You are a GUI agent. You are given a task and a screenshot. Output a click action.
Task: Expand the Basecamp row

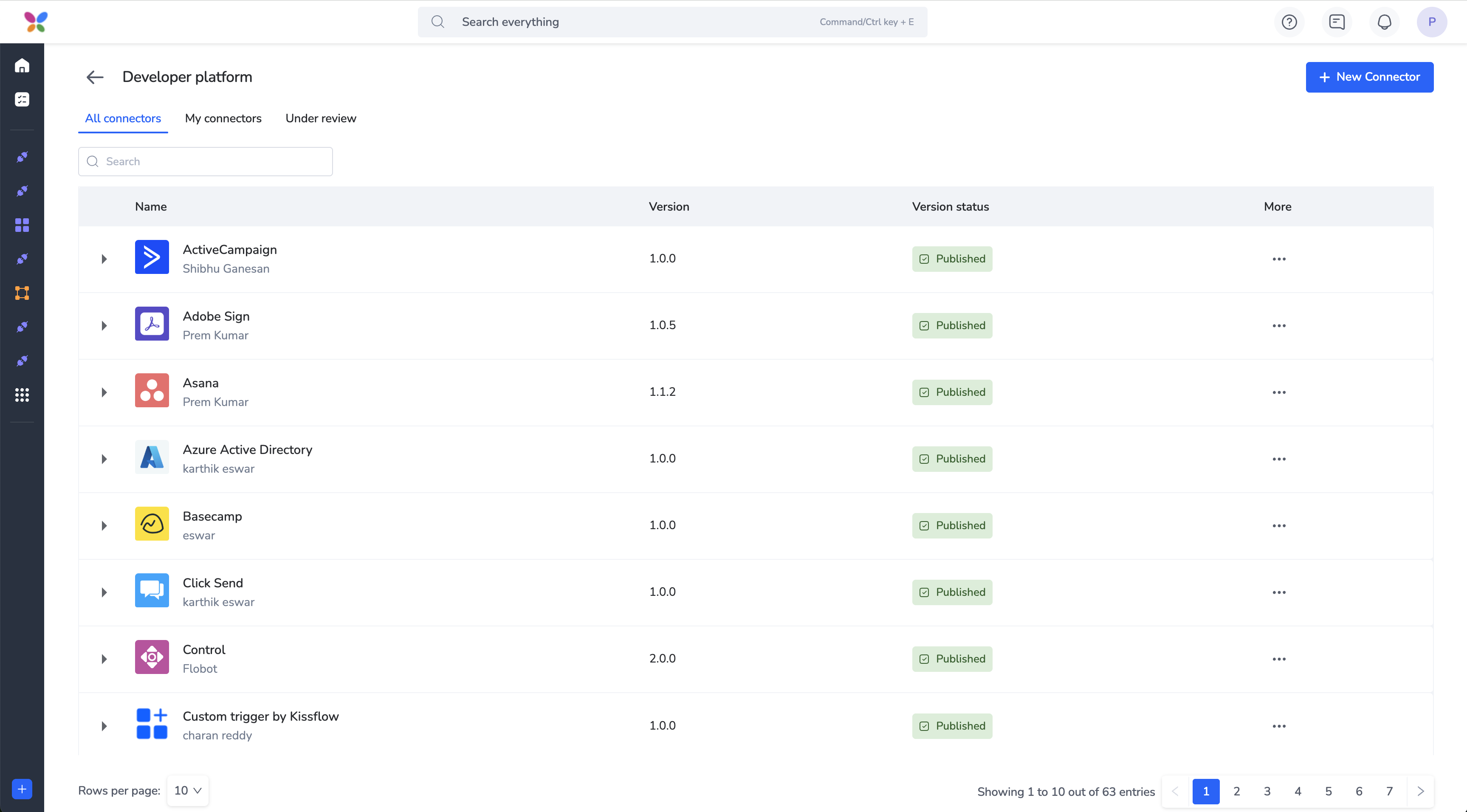click(104, 526)
